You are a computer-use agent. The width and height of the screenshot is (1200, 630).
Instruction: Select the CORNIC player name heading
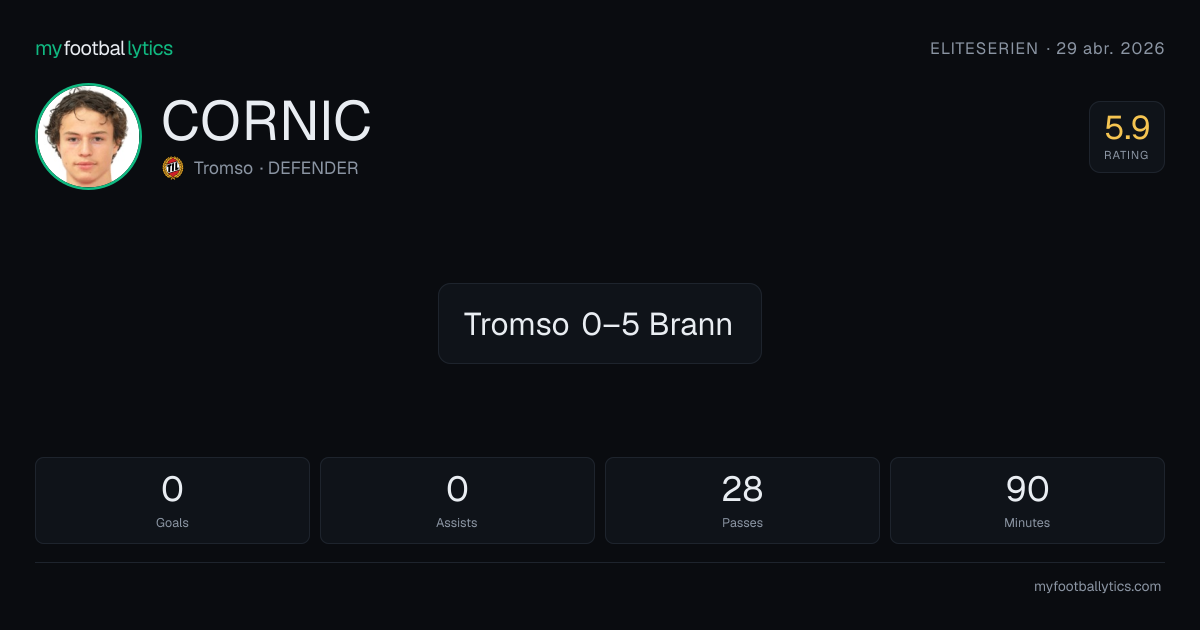point(266,121)
